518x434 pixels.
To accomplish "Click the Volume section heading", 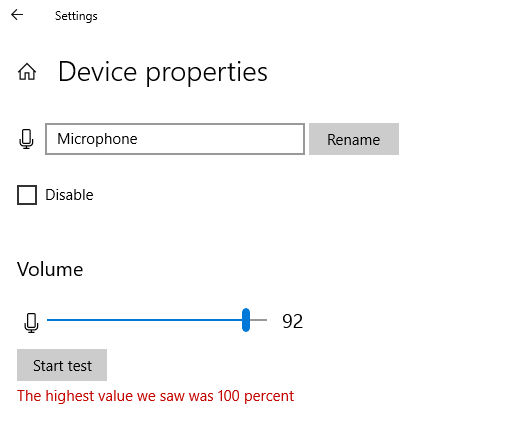I will [50, 269].
